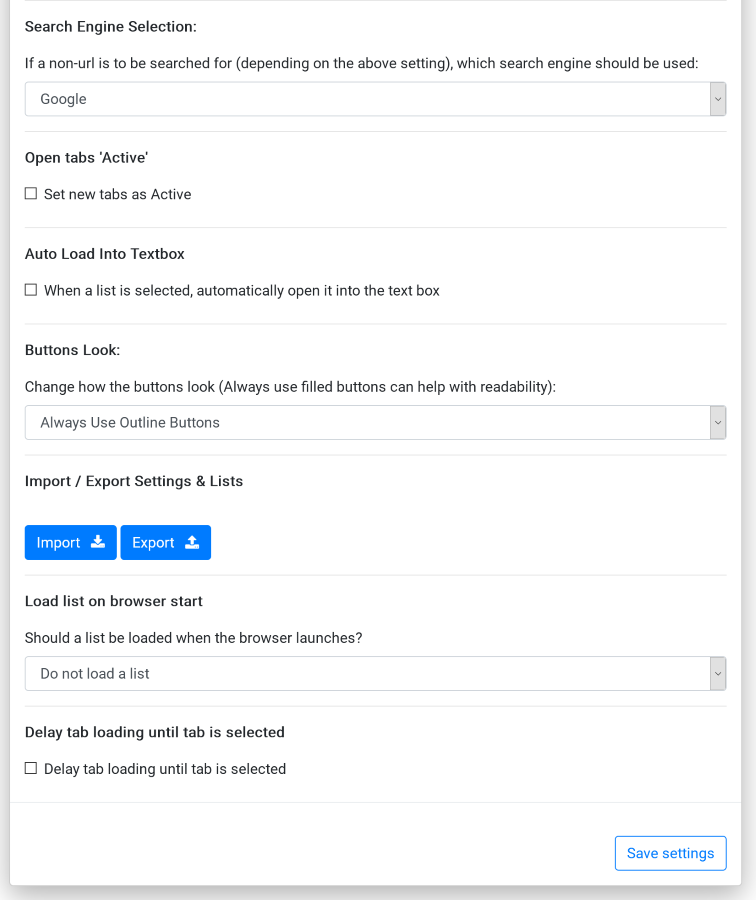756x900 pixels.
Task: Enable 'Set new tabs as Active' checkbox
Action: coord(31,194)
